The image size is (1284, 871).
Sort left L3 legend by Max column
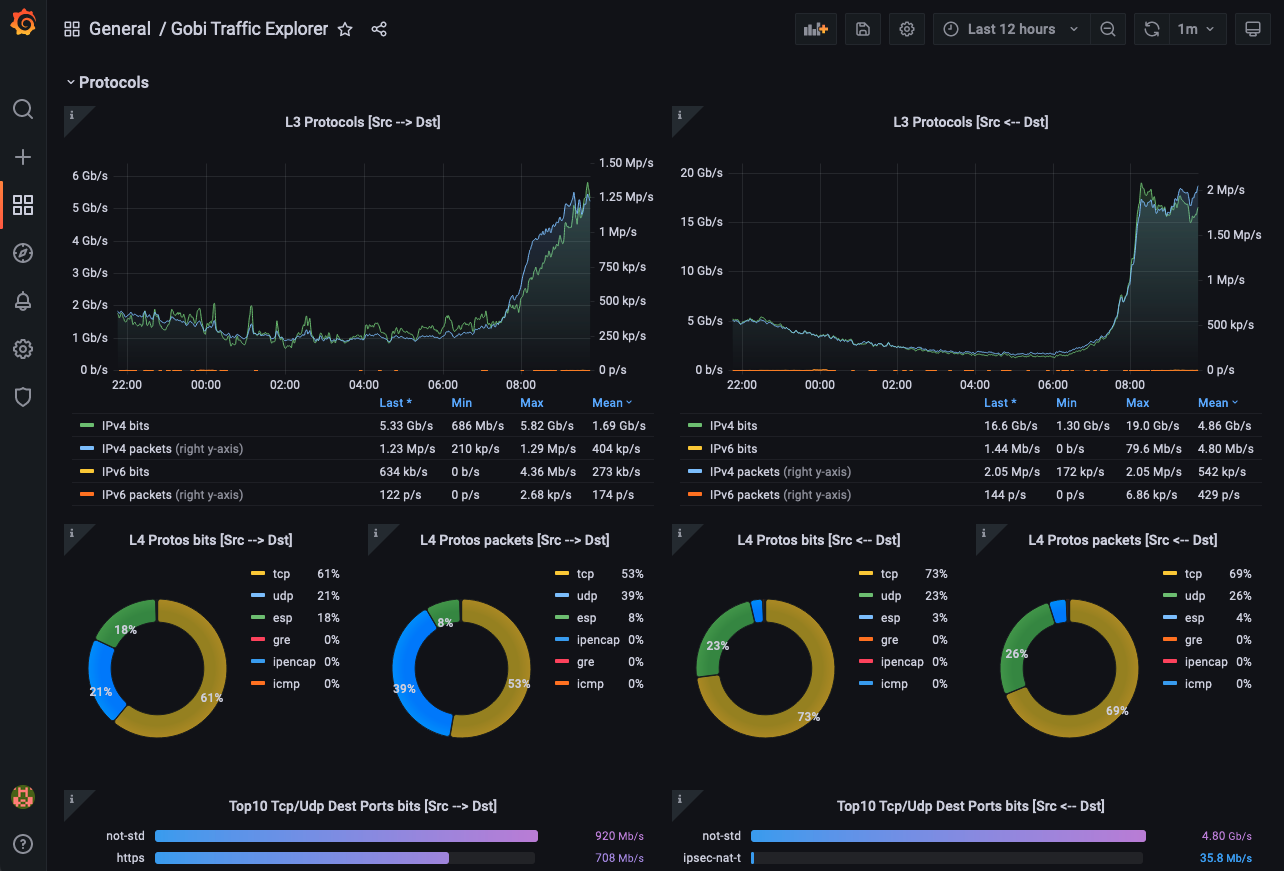coord(532,403)
